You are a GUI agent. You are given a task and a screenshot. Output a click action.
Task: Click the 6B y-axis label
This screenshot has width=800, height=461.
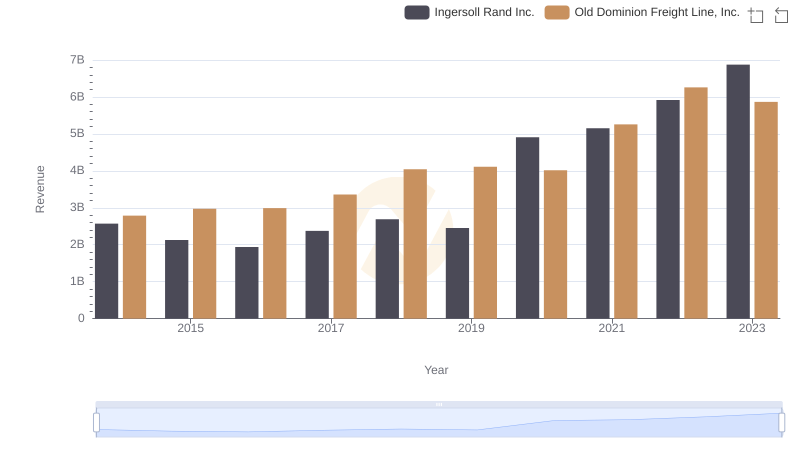point(77,96)
